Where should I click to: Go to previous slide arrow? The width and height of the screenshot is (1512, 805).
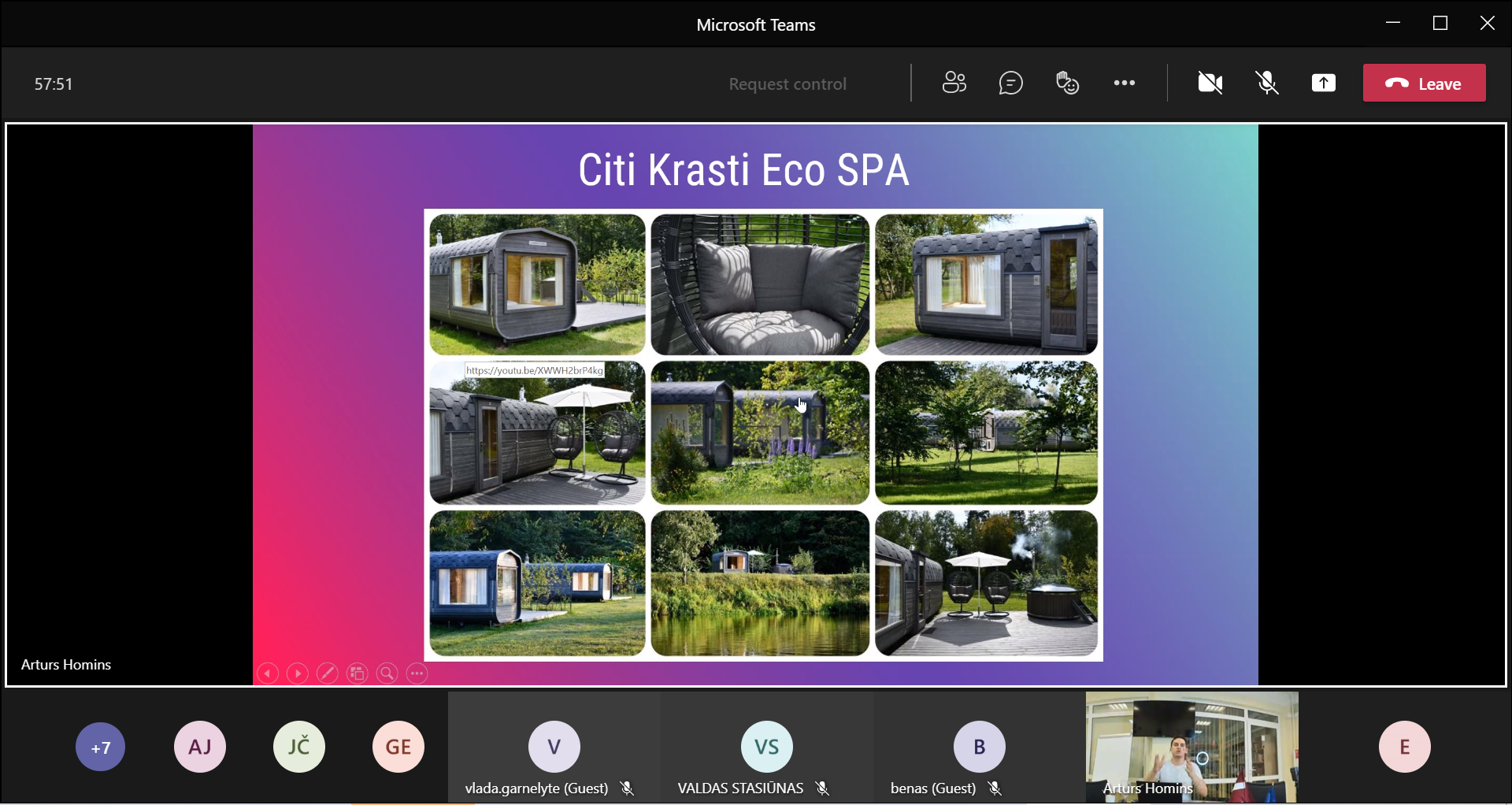(268, 673)
